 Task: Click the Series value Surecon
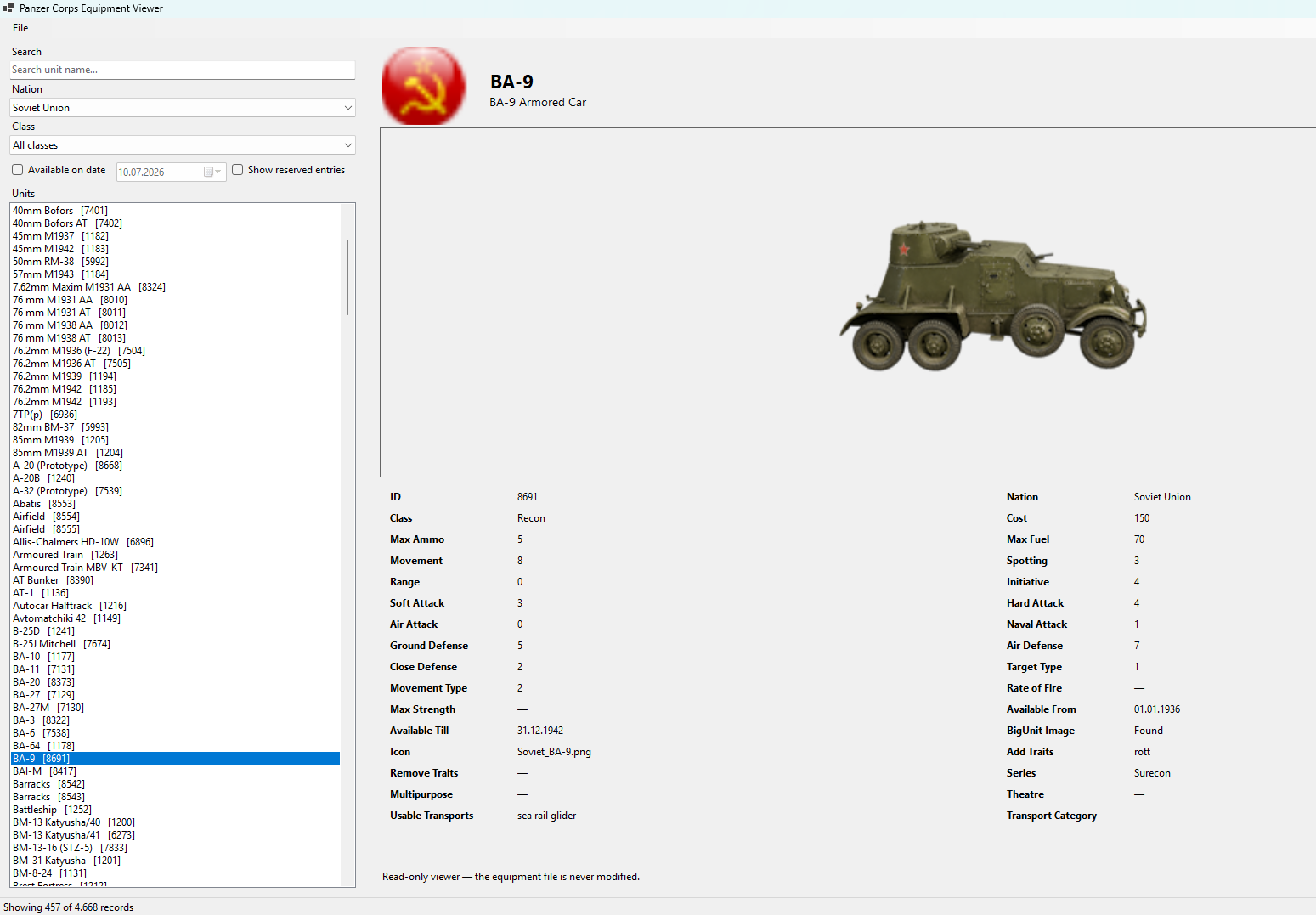tap(1151, 773)
